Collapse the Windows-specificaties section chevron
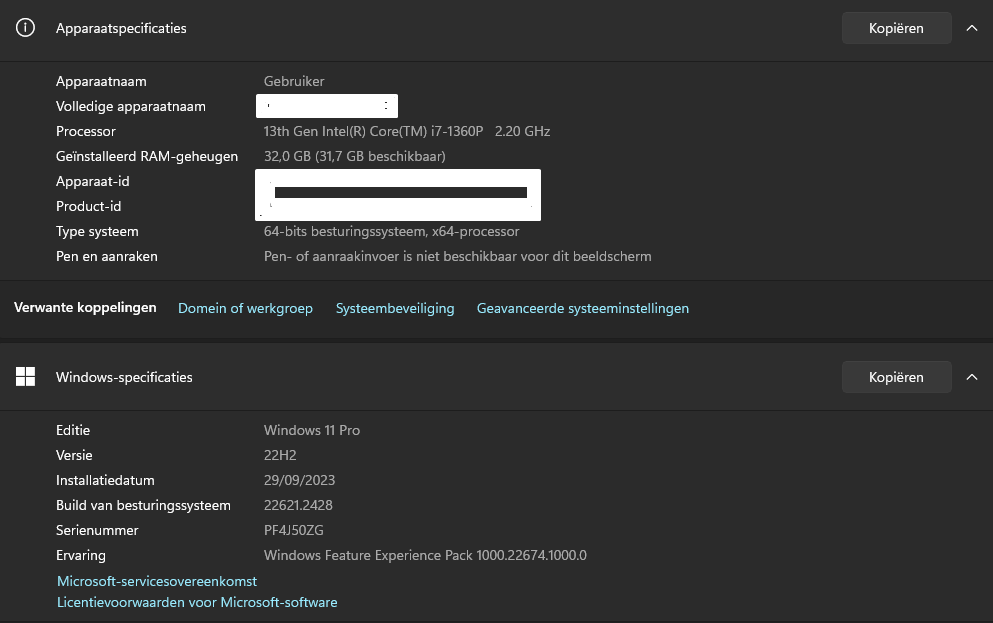The width and height of the screenshot is (993, 623). pyautogui.click(x=971, y=377)
